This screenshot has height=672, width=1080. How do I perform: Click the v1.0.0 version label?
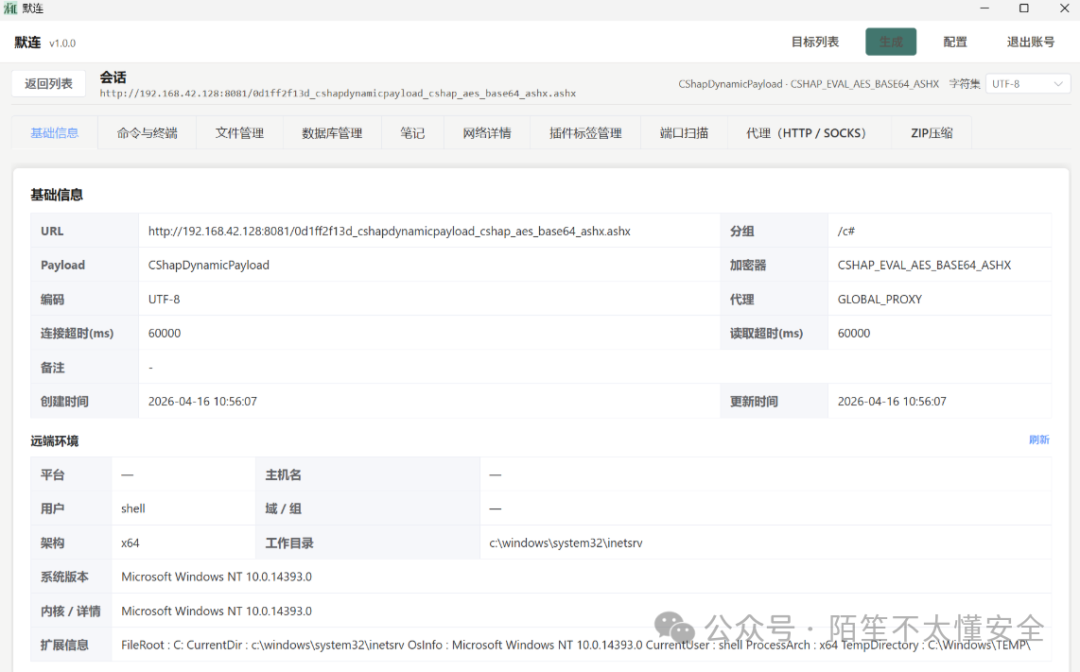[62, 43]
